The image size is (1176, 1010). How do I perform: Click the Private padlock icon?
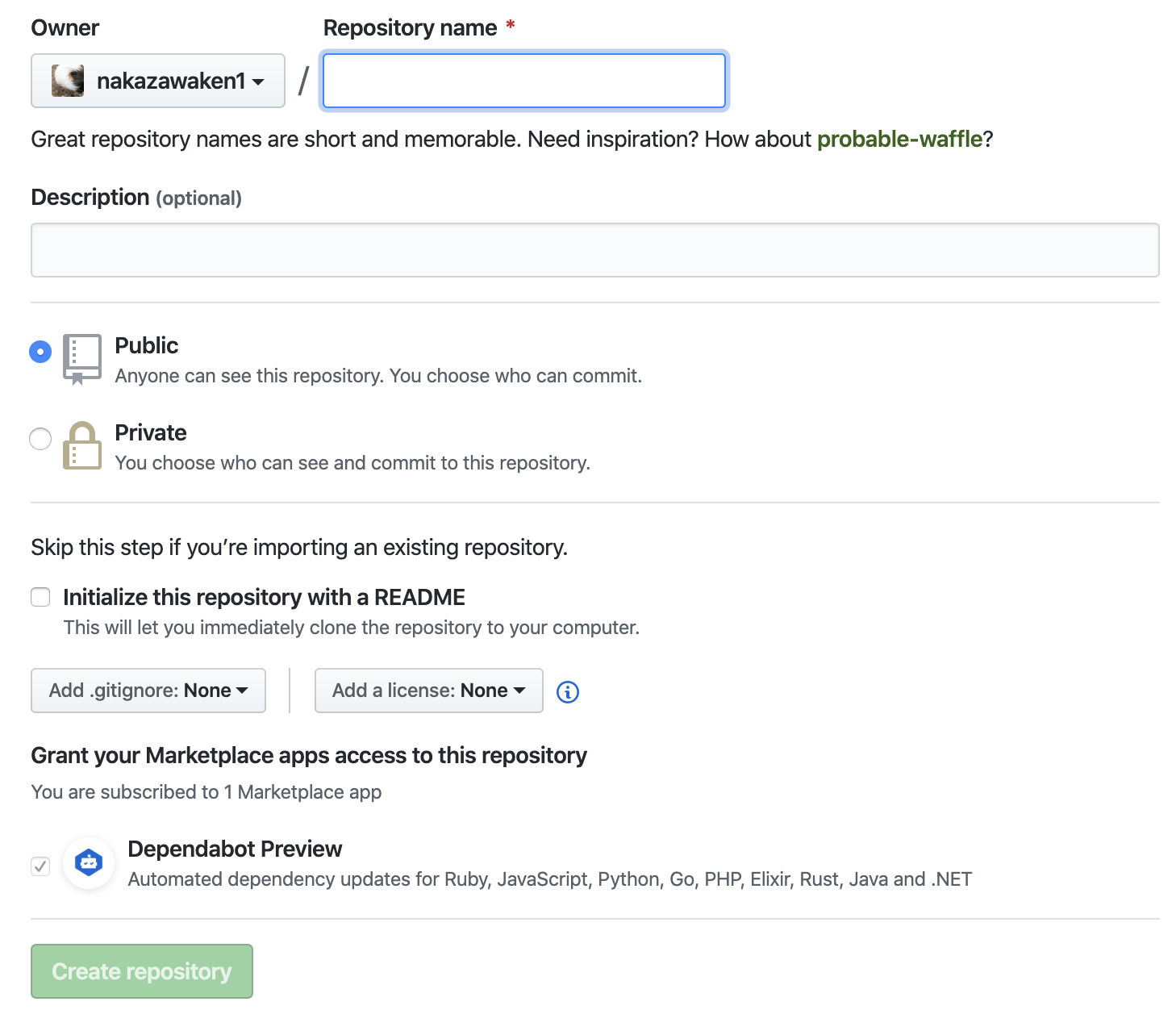[x=81, y=444]
